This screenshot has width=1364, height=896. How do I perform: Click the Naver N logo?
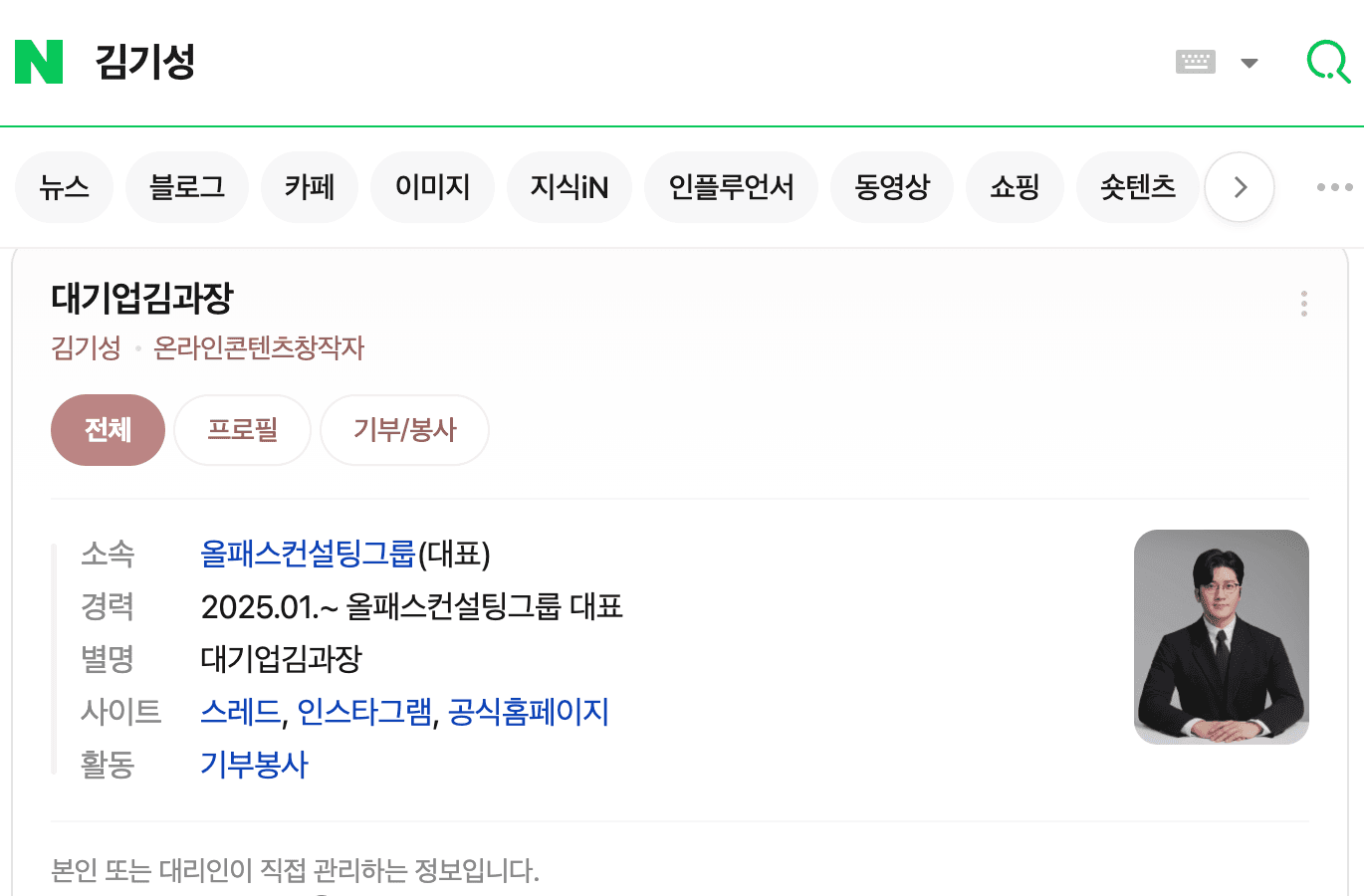(x=39, y=62)
